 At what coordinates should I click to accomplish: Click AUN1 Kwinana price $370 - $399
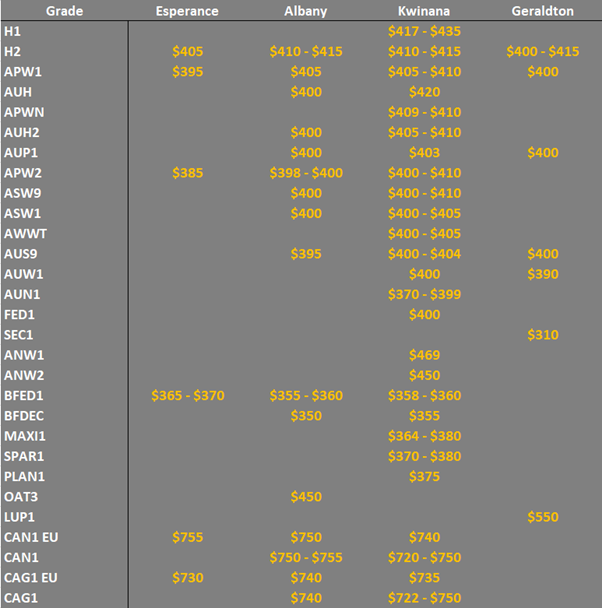tap(424, 294)
